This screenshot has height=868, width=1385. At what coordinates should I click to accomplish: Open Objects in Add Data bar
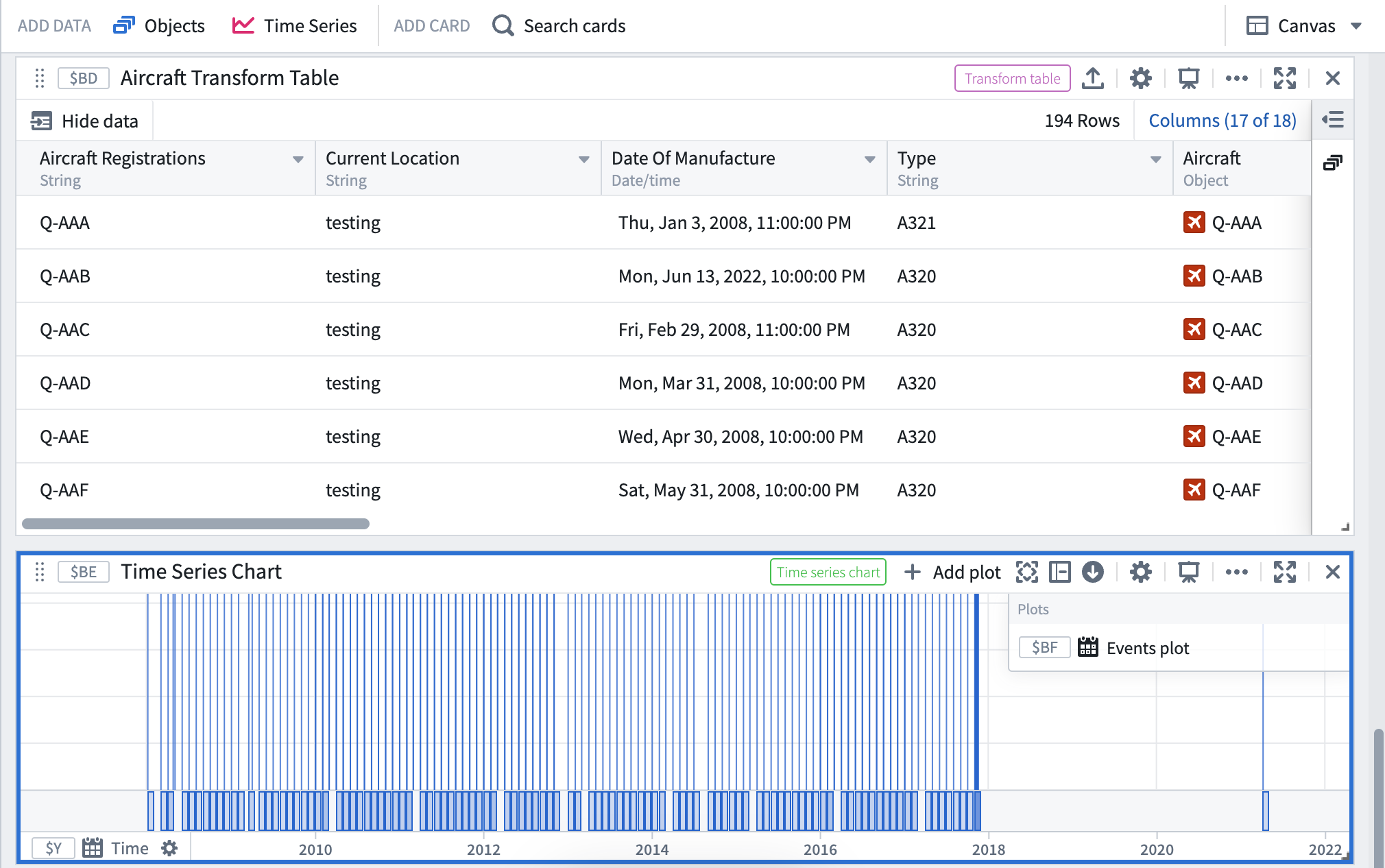click(x=159, y=26)
